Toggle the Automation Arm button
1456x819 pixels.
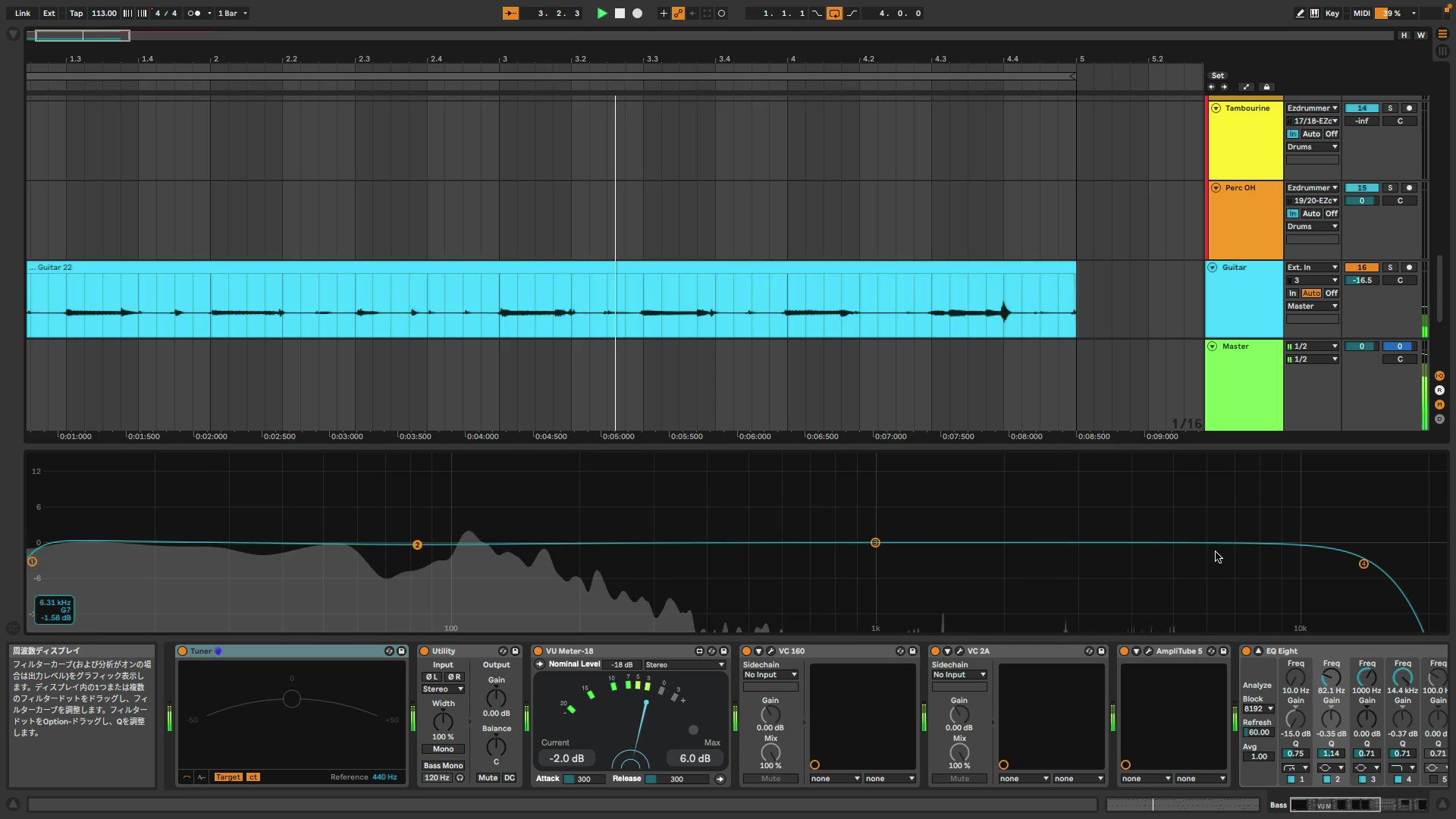pos(678,13)
